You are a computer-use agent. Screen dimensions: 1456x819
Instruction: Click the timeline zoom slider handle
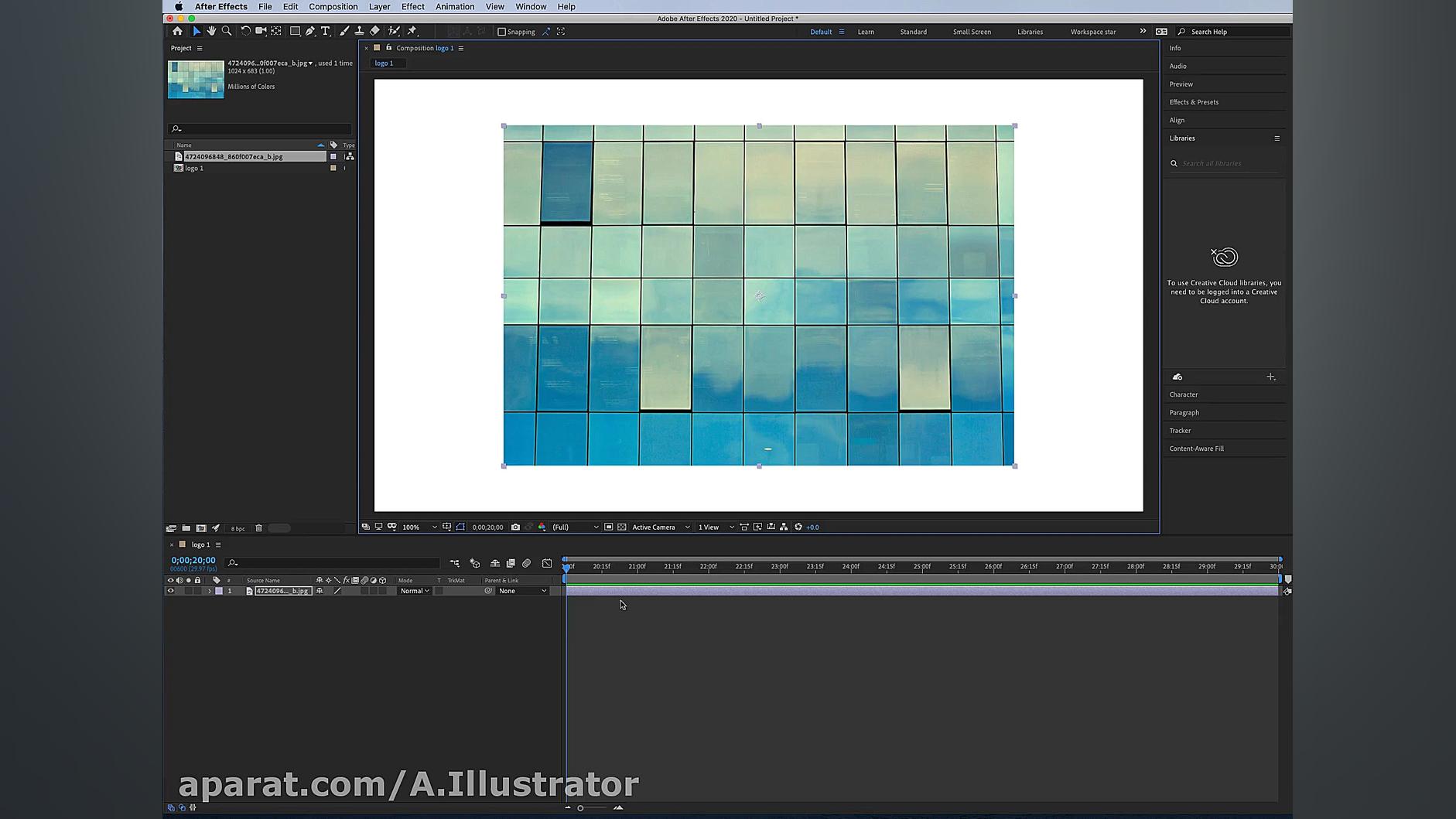click(580, 808)
